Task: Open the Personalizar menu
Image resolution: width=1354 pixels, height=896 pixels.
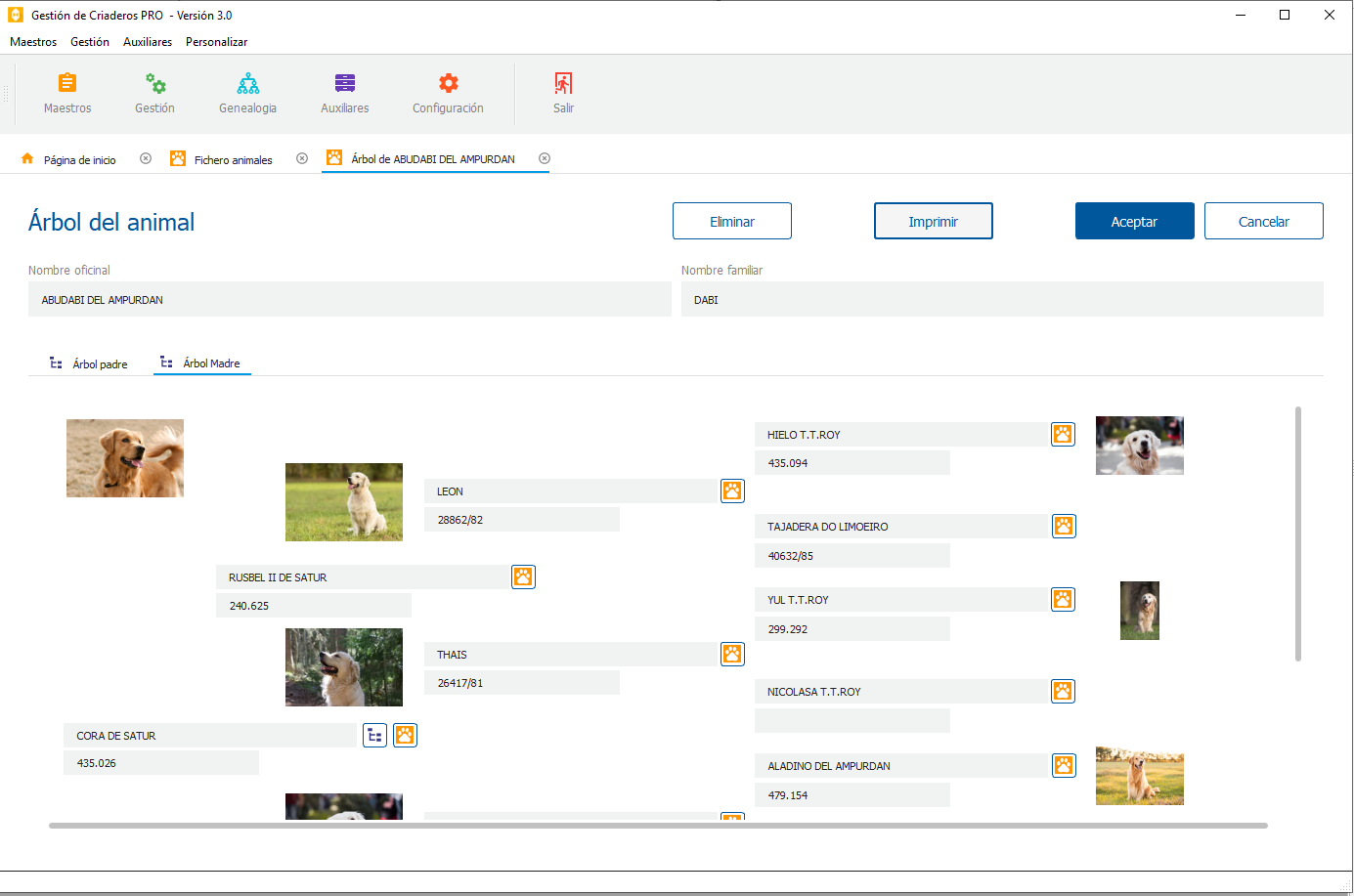Action: tap(216, 42)
